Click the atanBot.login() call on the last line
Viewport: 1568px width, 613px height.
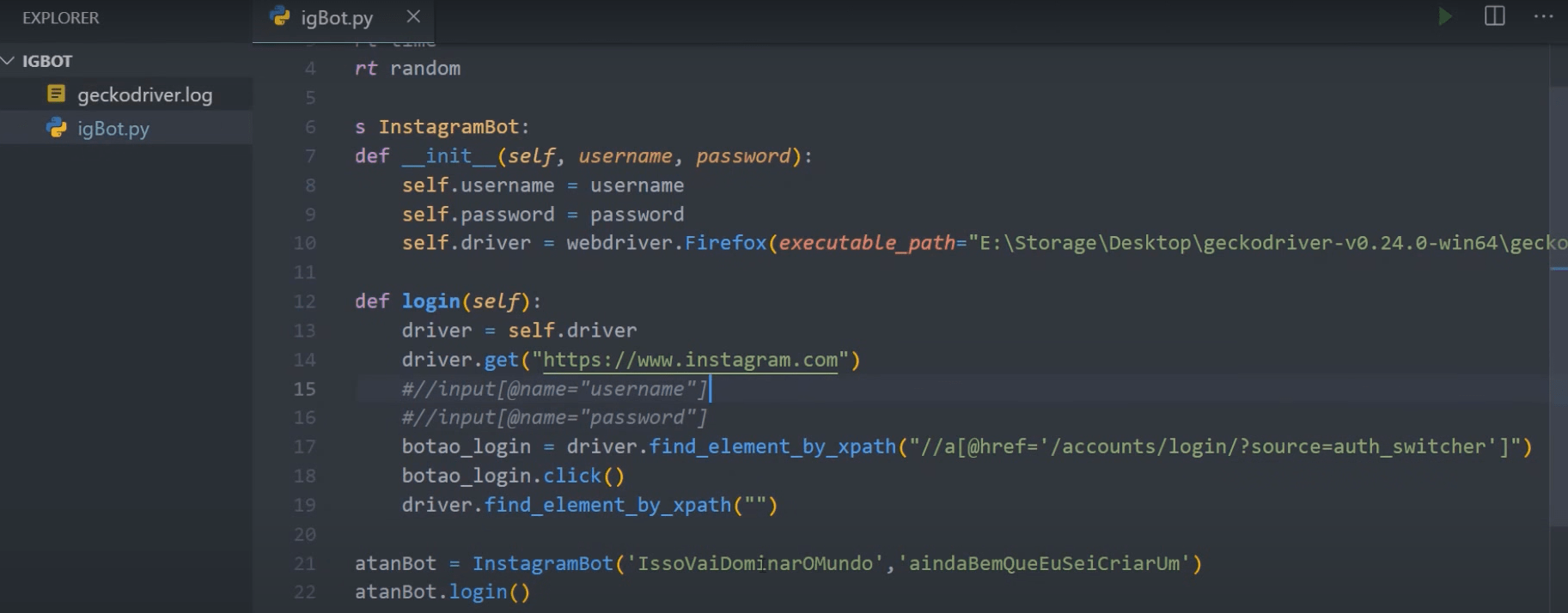click(442, 592)
